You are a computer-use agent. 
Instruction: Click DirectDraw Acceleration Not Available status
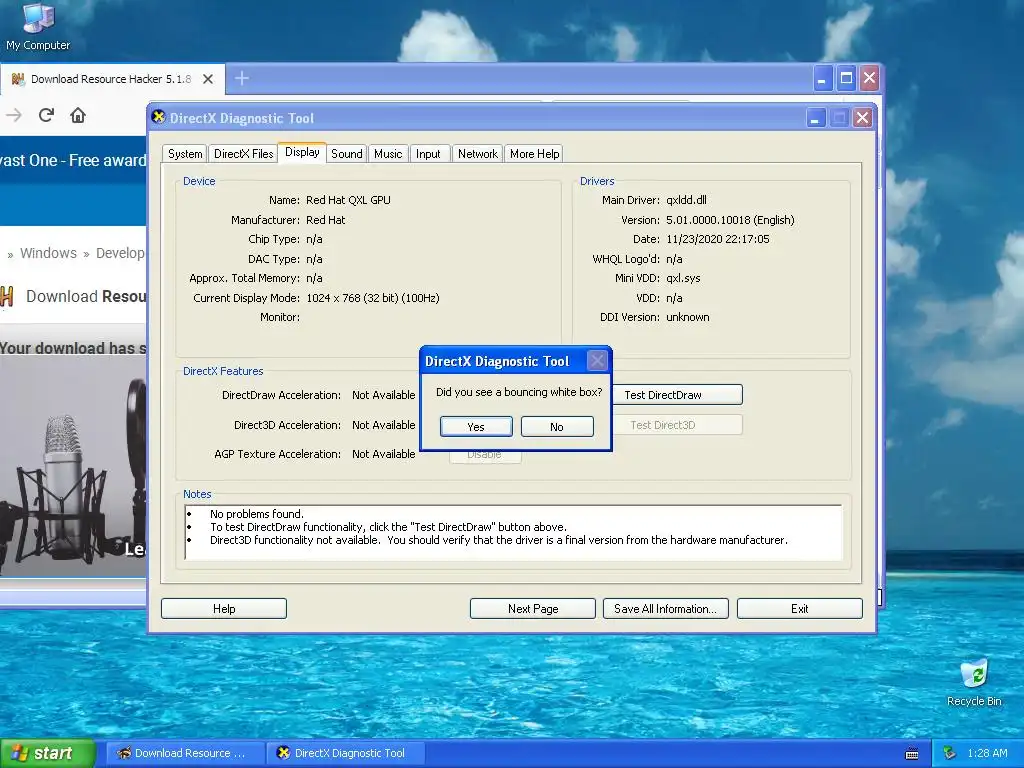coord(383,395)
